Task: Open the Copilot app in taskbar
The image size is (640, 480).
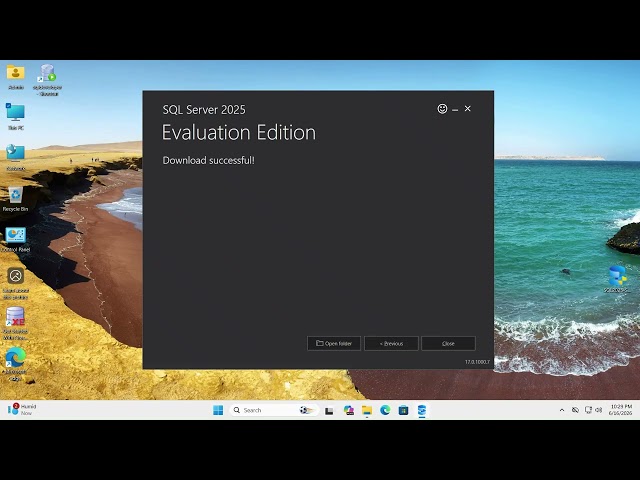Action: tap(349, 410)
